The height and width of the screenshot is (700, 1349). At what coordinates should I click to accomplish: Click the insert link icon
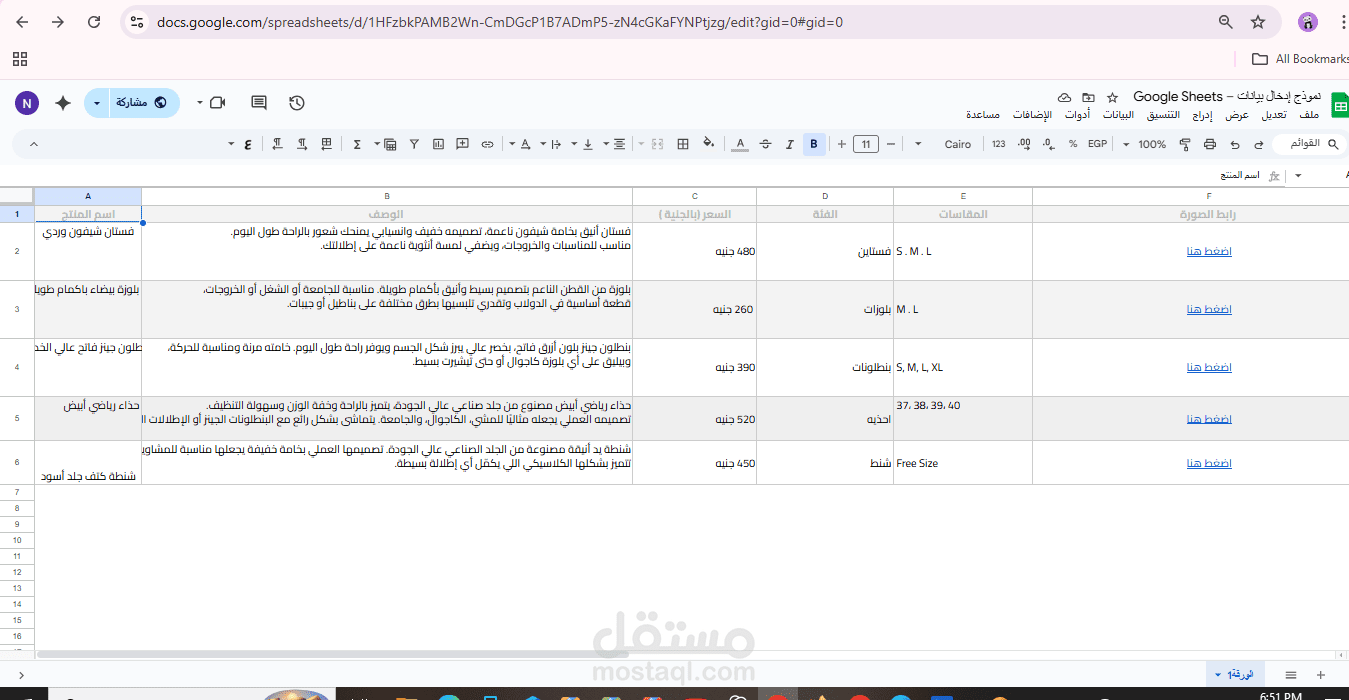click(487, 145)
